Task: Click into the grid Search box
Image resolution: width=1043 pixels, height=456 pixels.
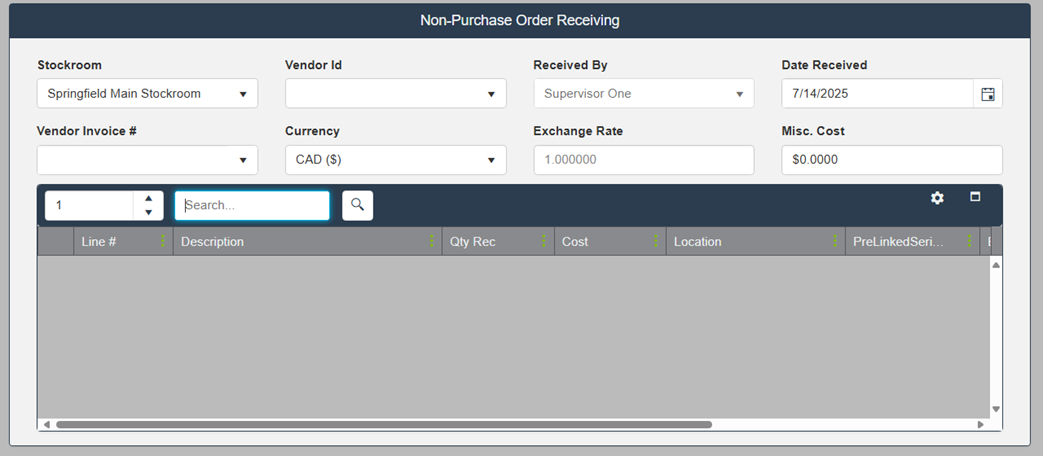Action: click(x=252, y=205)
